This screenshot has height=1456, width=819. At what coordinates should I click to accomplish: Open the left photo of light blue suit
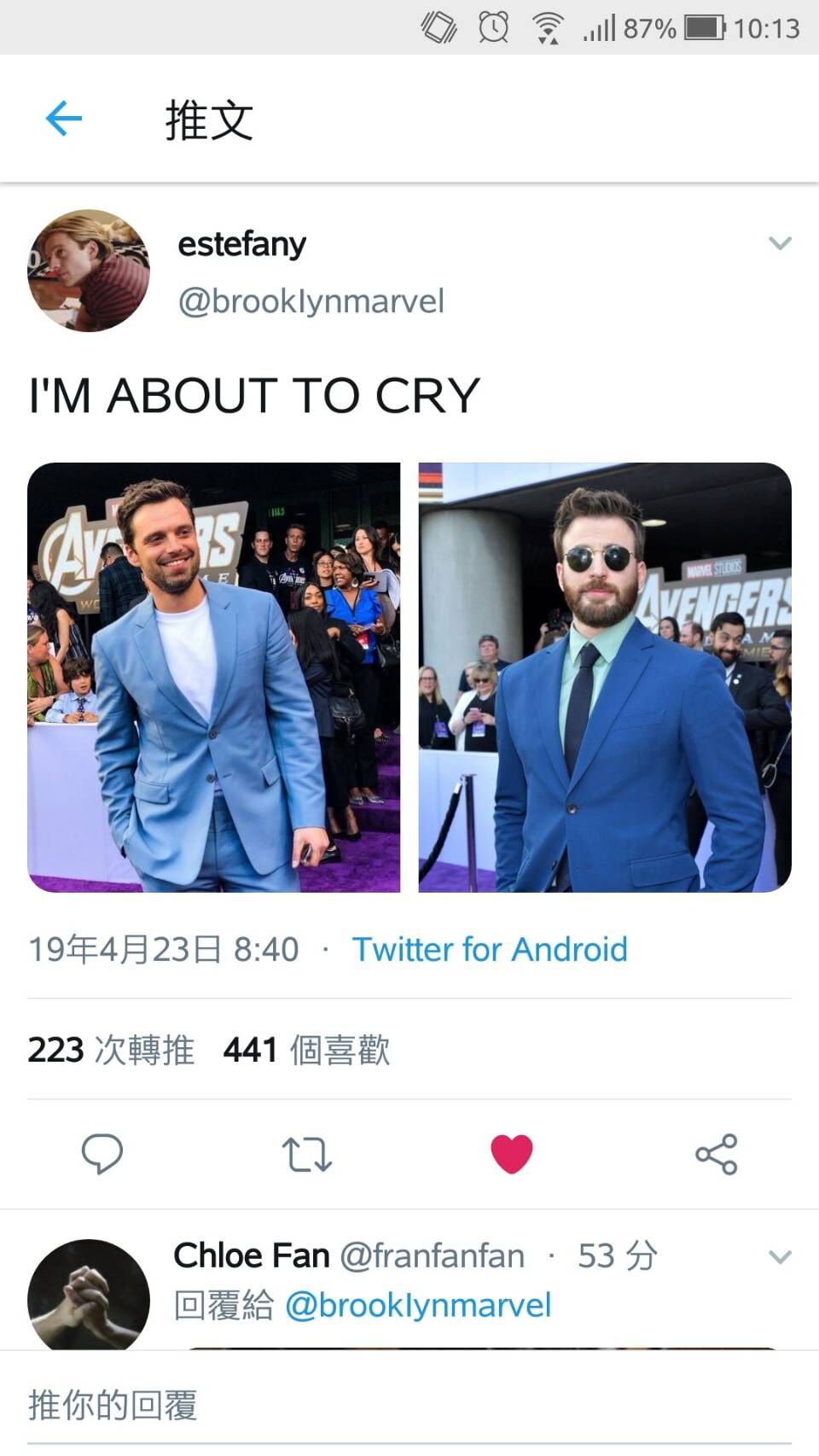(213, 678)
